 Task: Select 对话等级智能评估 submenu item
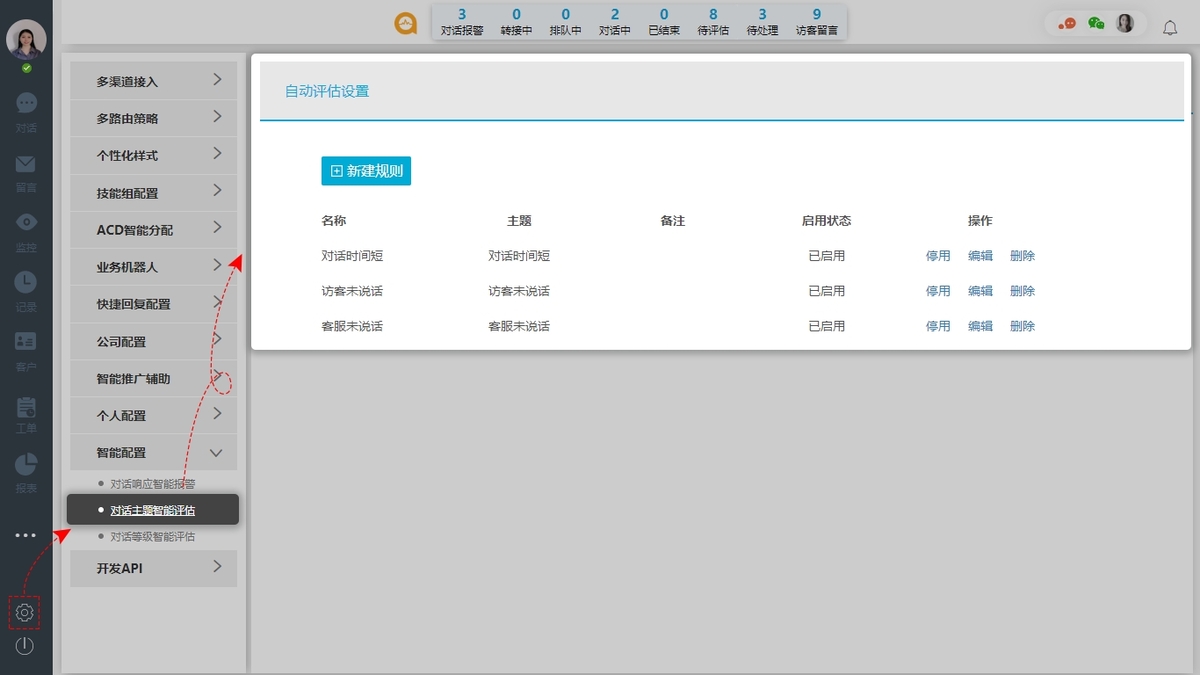152,537
